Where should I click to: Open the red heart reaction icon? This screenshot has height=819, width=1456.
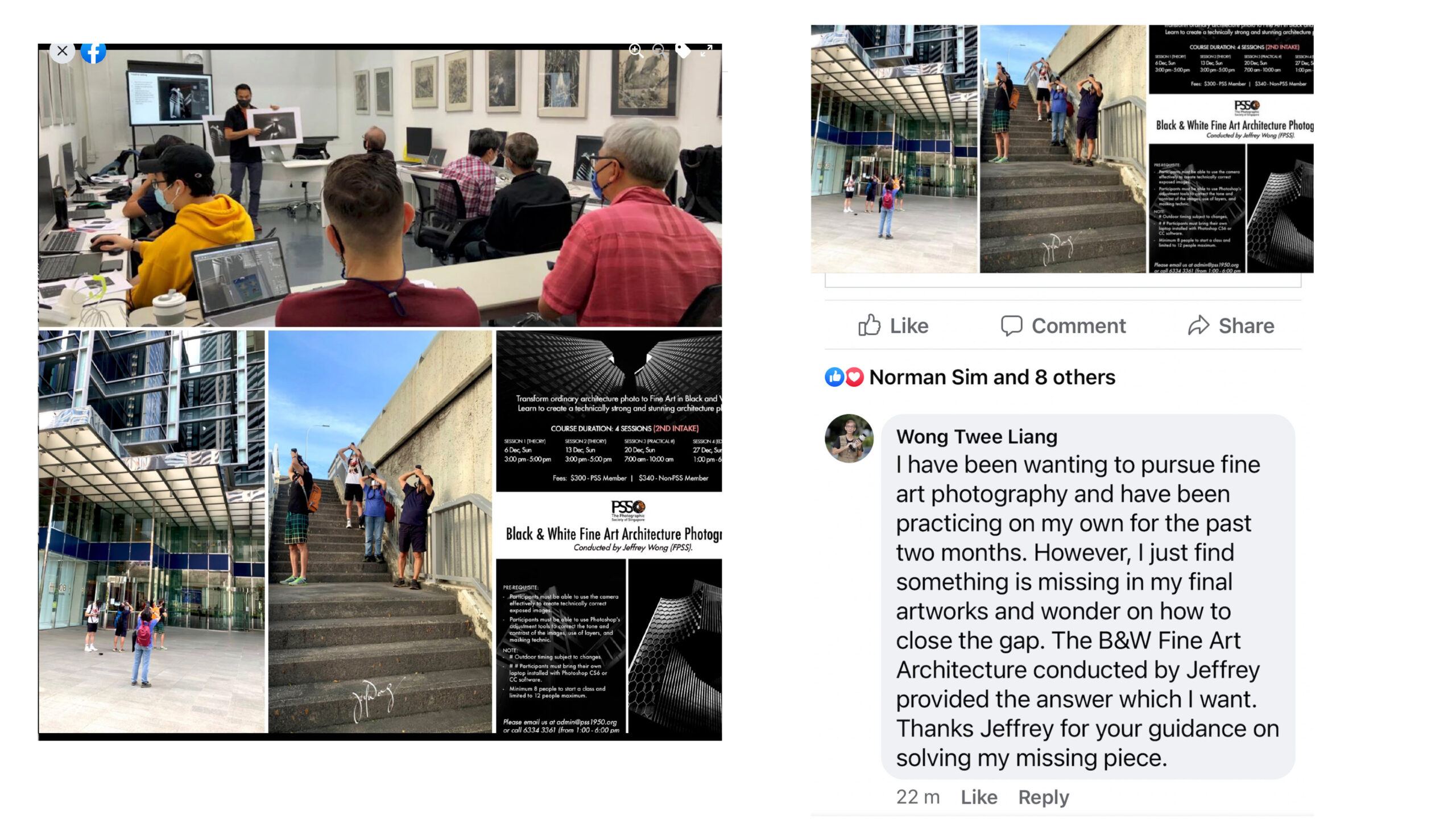point(854,377)
